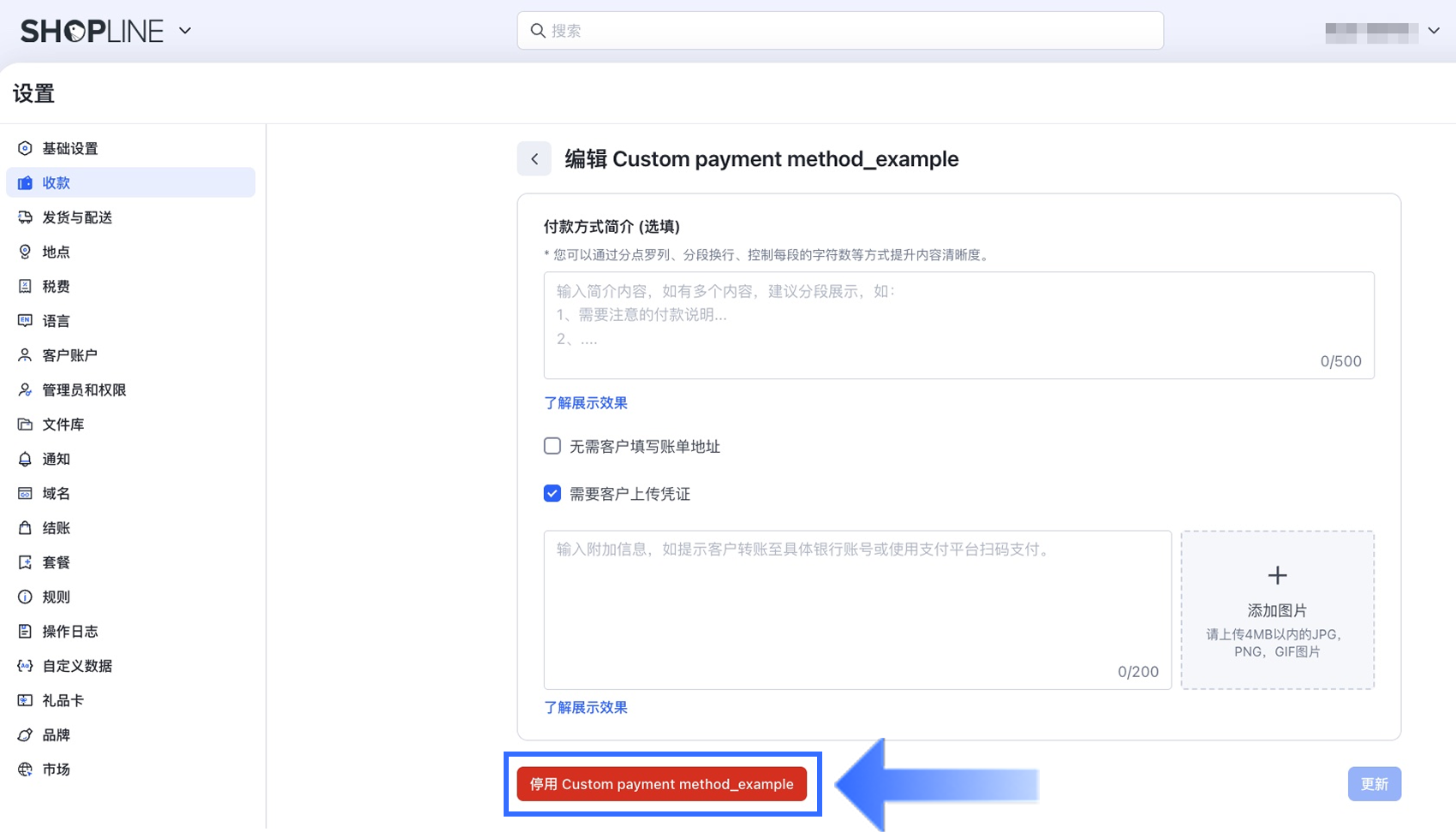Click the 添加图片 upload area
The image size is (1456, 832).
(x=1278, y=610)
